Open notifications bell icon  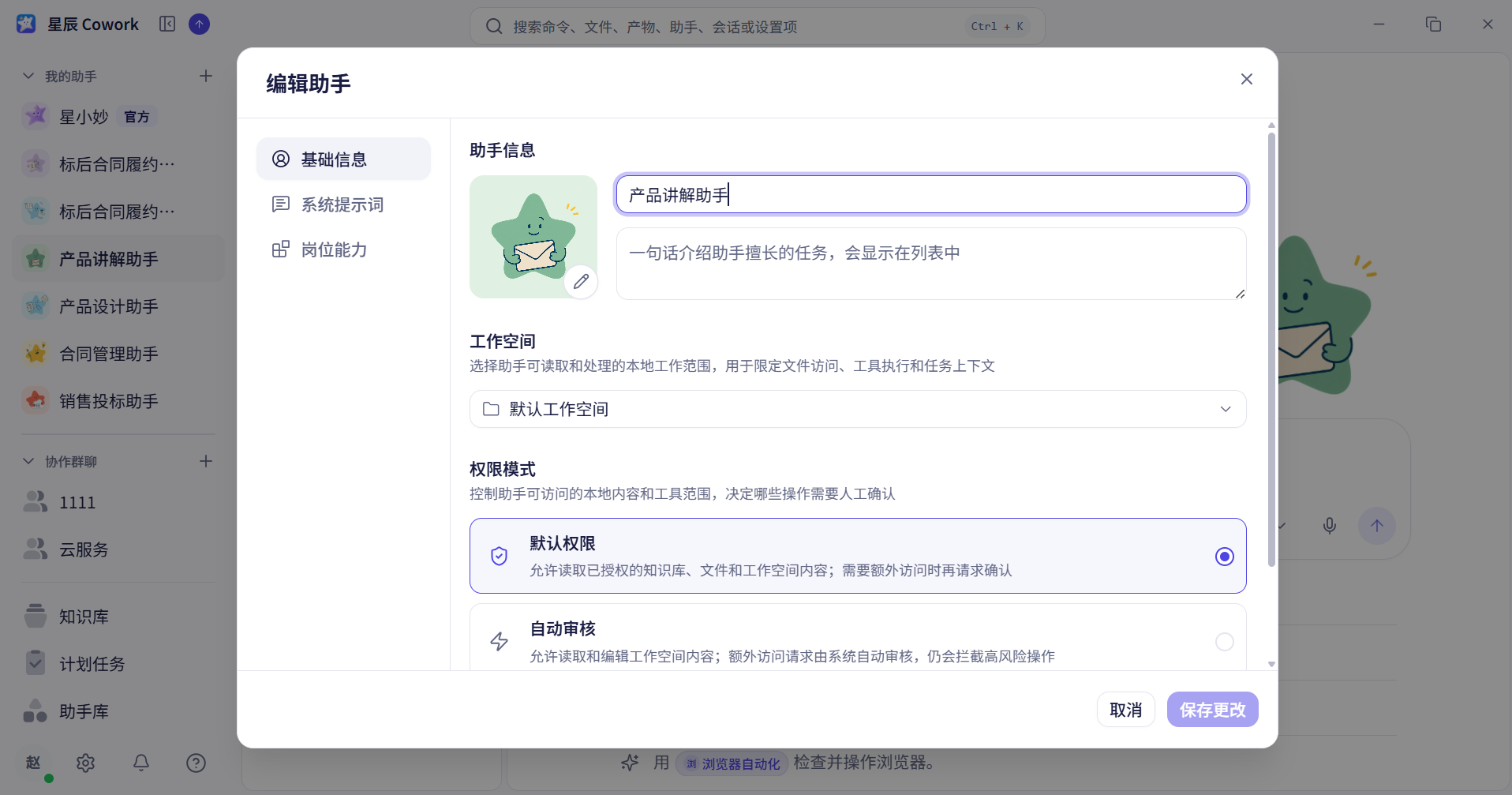pyautogui.click(x=141, y=763)
